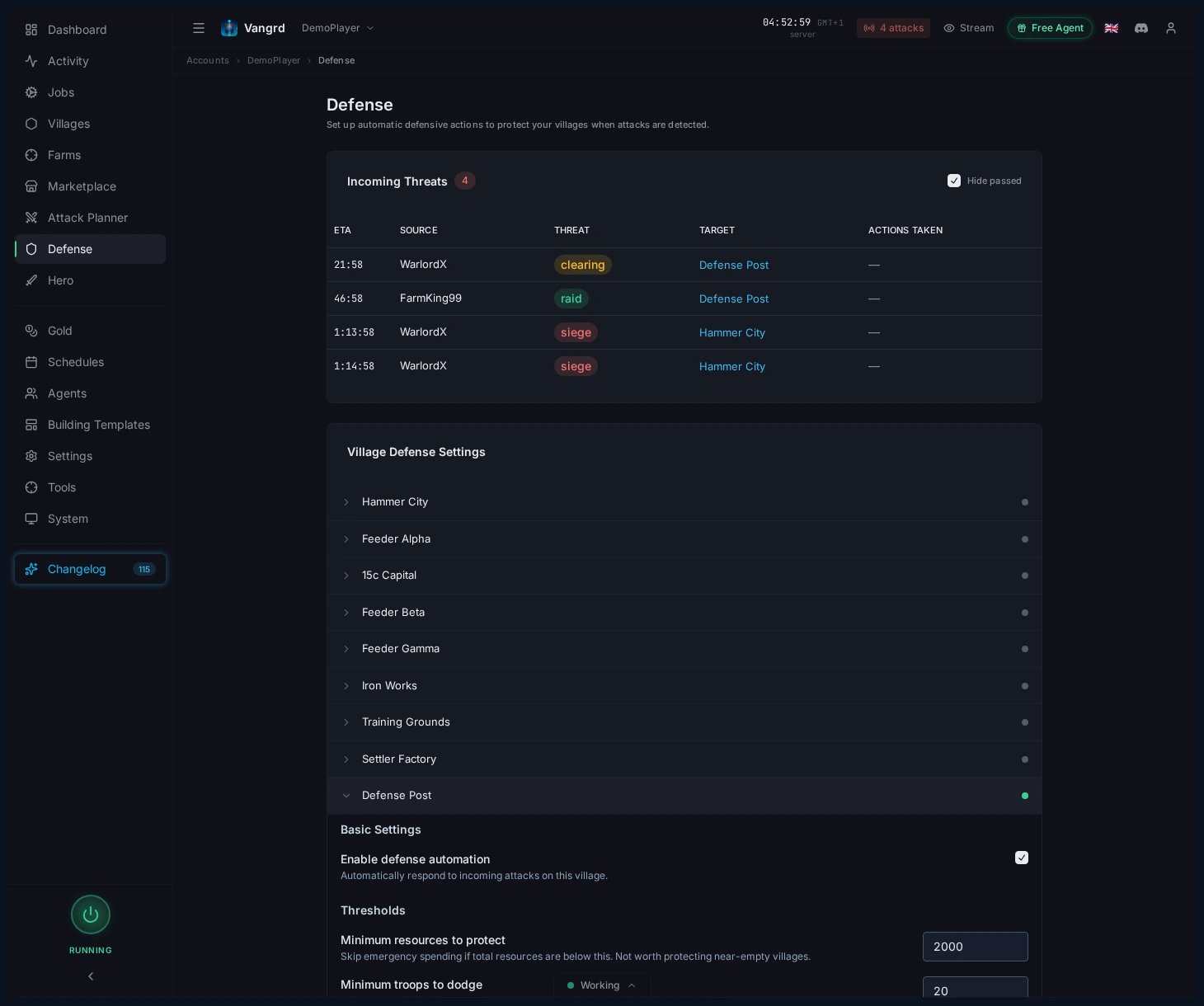
Task: Open the Villages page
Action: (68, 124)
